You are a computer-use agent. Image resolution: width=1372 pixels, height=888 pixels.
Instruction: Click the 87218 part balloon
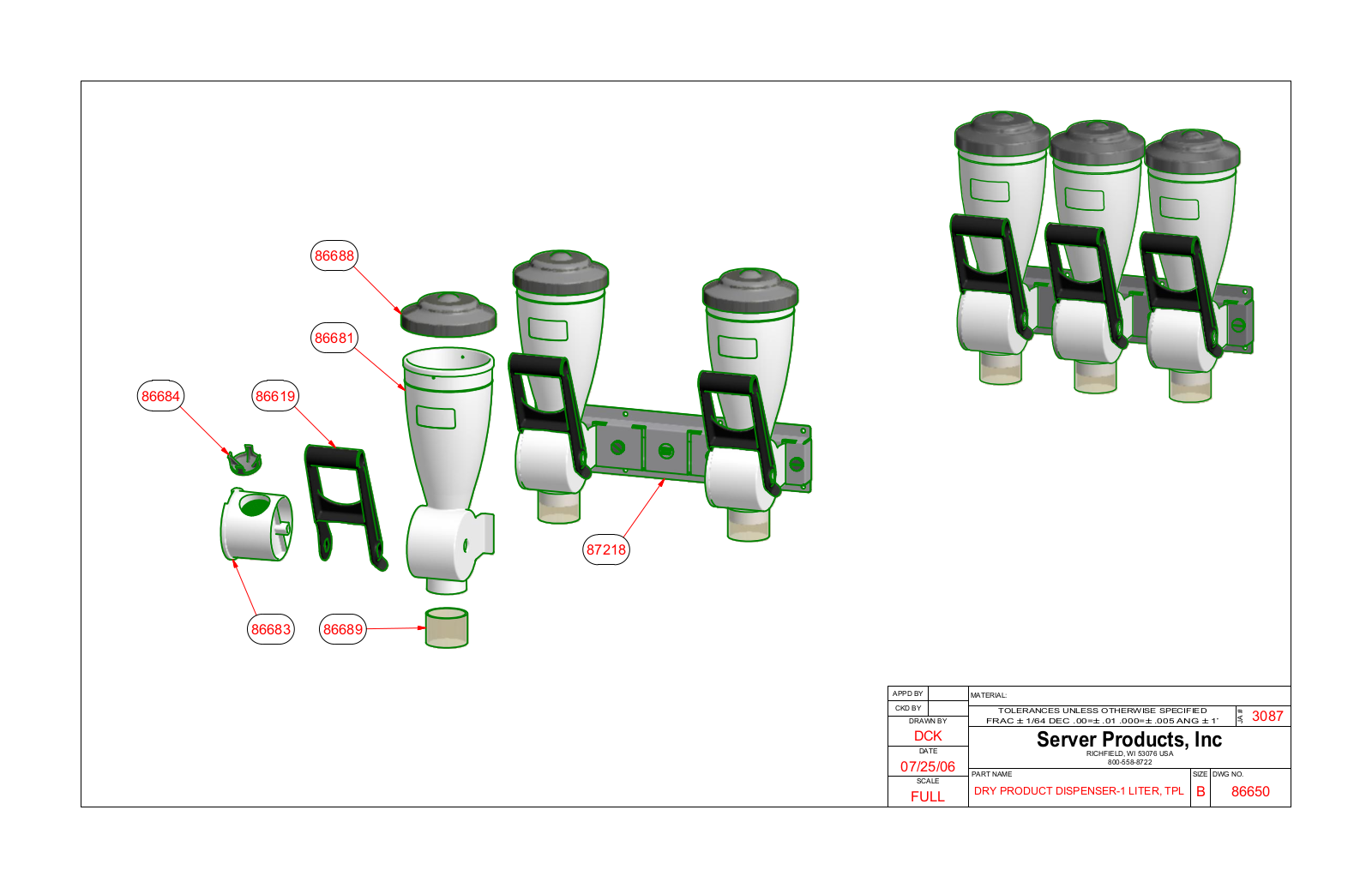pyautogui.click(x=606, y=549)
